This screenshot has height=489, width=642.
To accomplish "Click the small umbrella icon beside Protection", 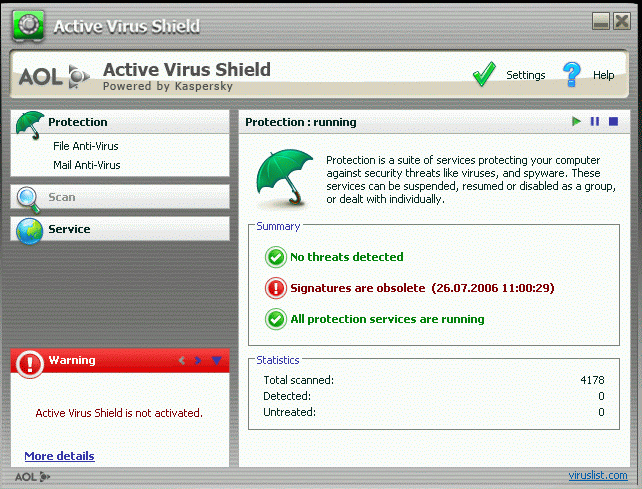I will click(x=29, y=125).
